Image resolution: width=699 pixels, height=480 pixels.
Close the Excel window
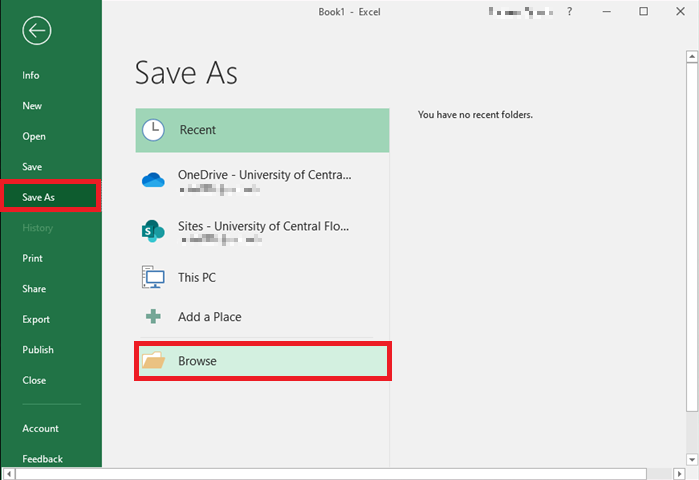coord(680,12)
